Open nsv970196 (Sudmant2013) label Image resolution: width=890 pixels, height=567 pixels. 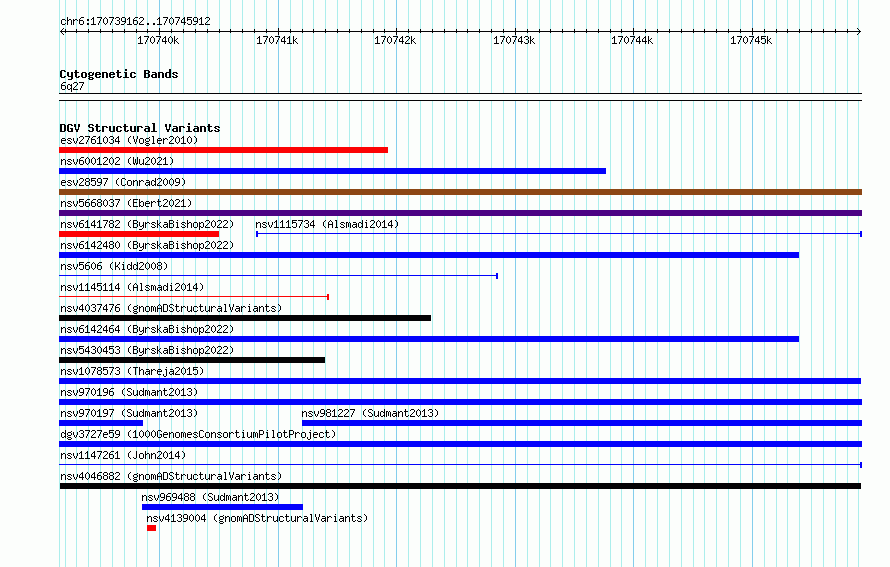pyautogui.click(x=129, y=392)
